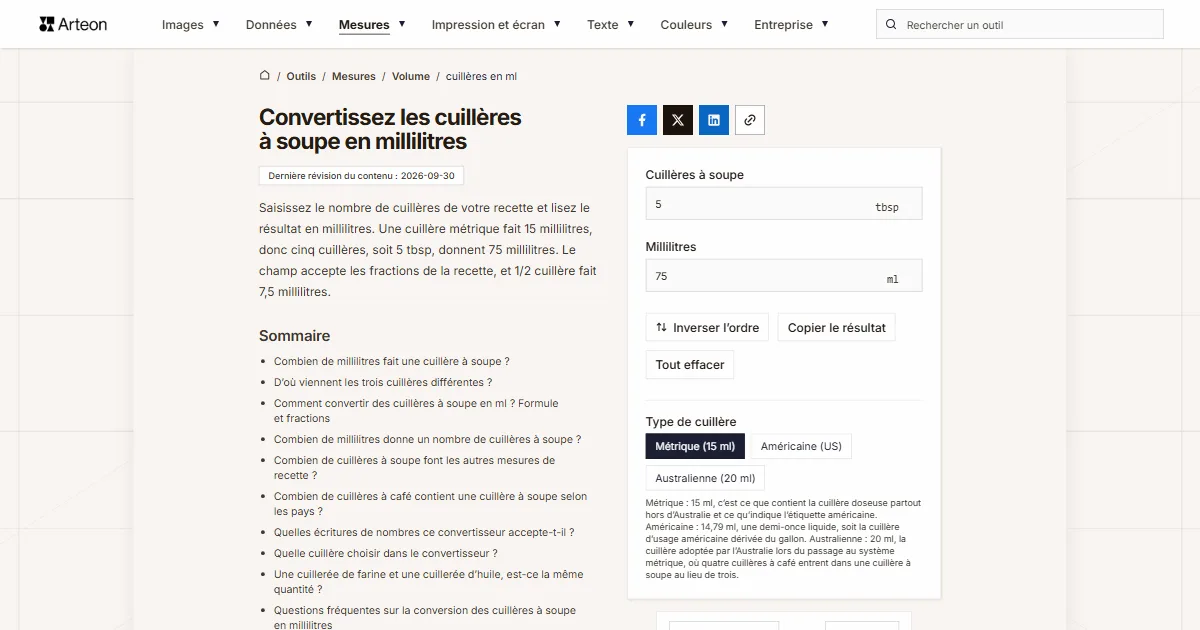Go to home via breadcrumb house icon
Screen dimensions: 1200x630
coord(265,75)
